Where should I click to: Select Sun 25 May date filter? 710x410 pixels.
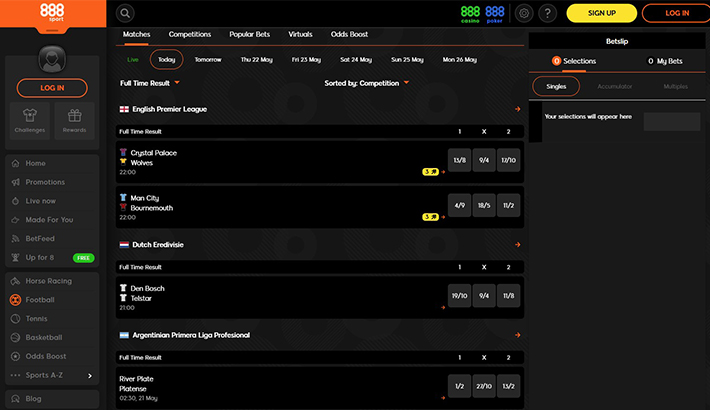point(407,60)
